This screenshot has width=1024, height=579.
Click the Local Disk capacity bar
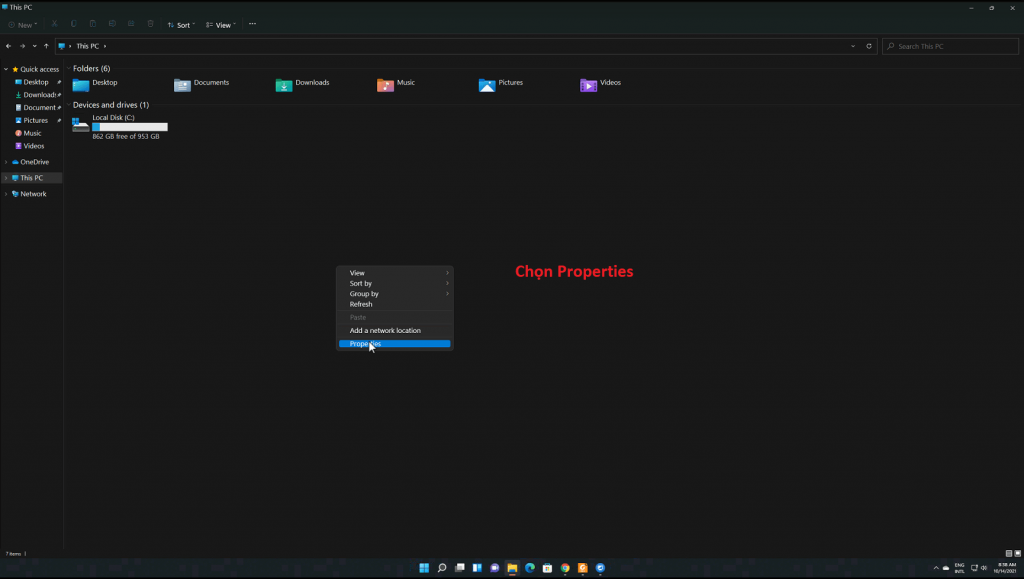(128, 127)
